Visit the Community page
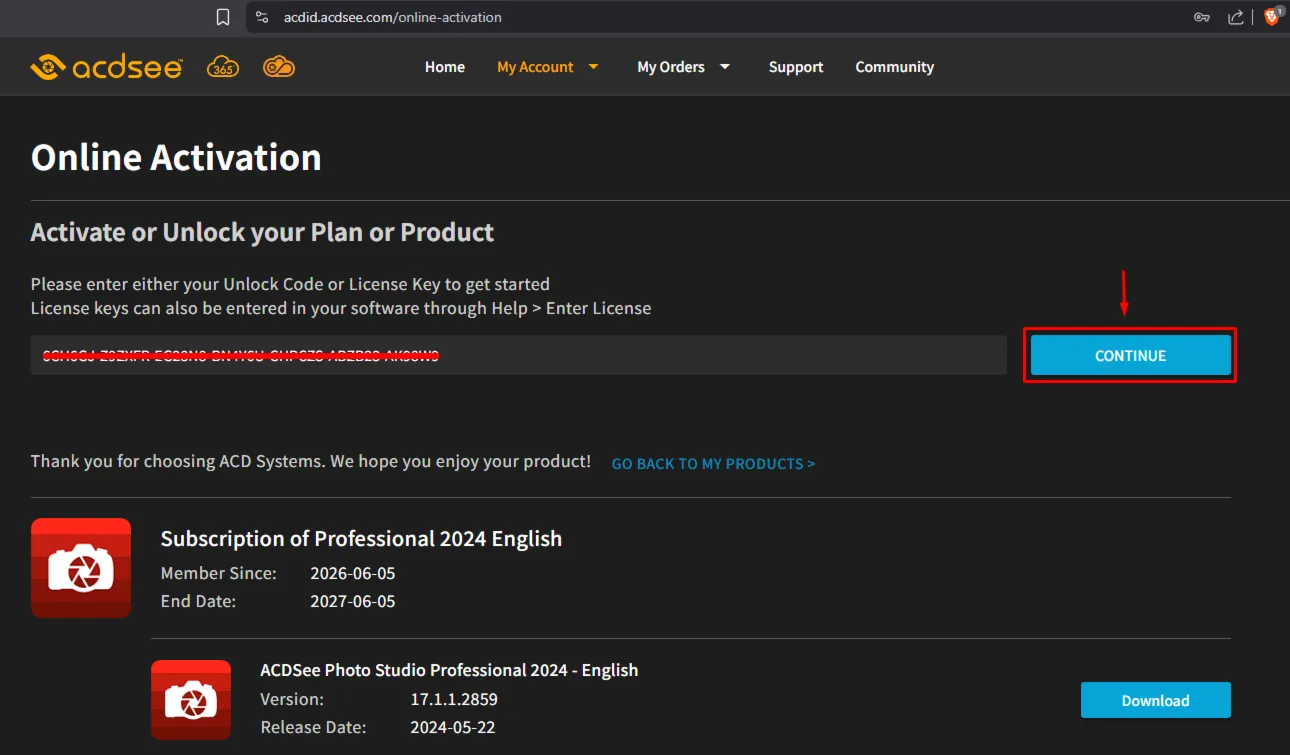The width and height of the screenshot is (1290, 755). pos(895,67)
